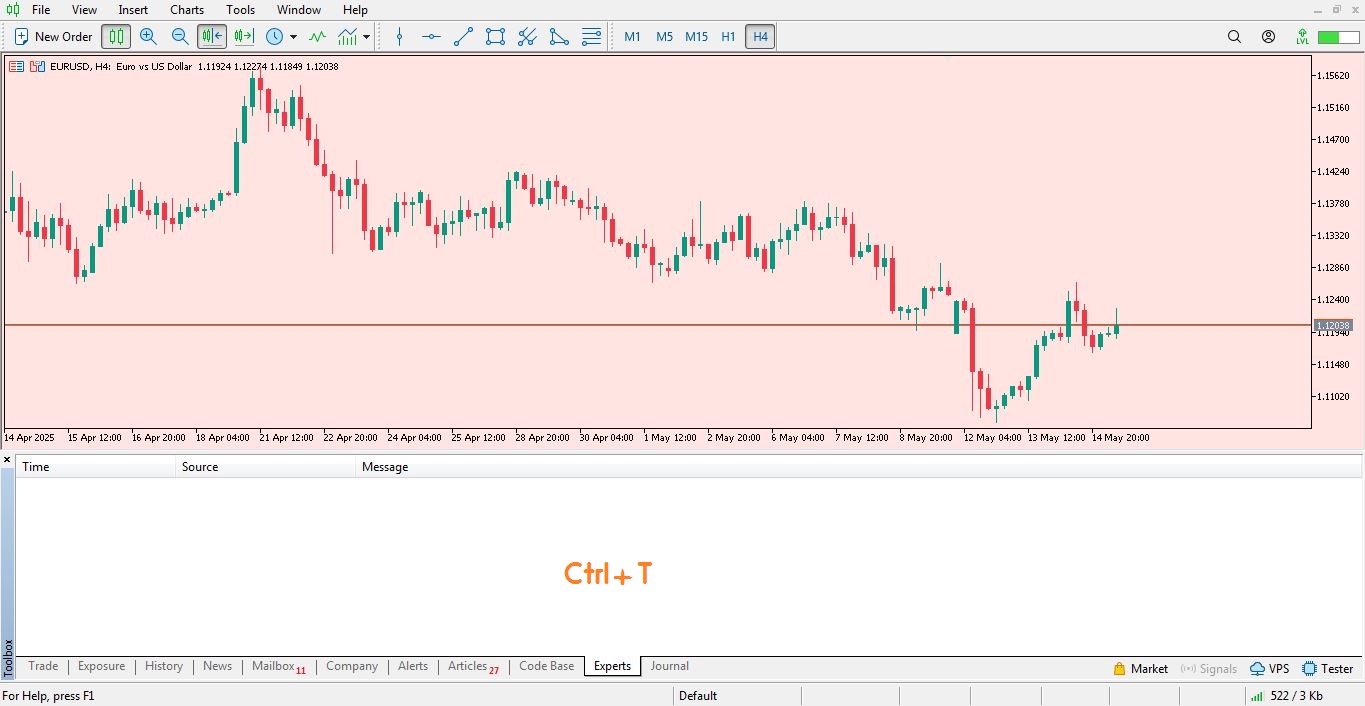Zoom out of the chart
The width and height of the screenshot is (1365, 706).
(180, 37)
